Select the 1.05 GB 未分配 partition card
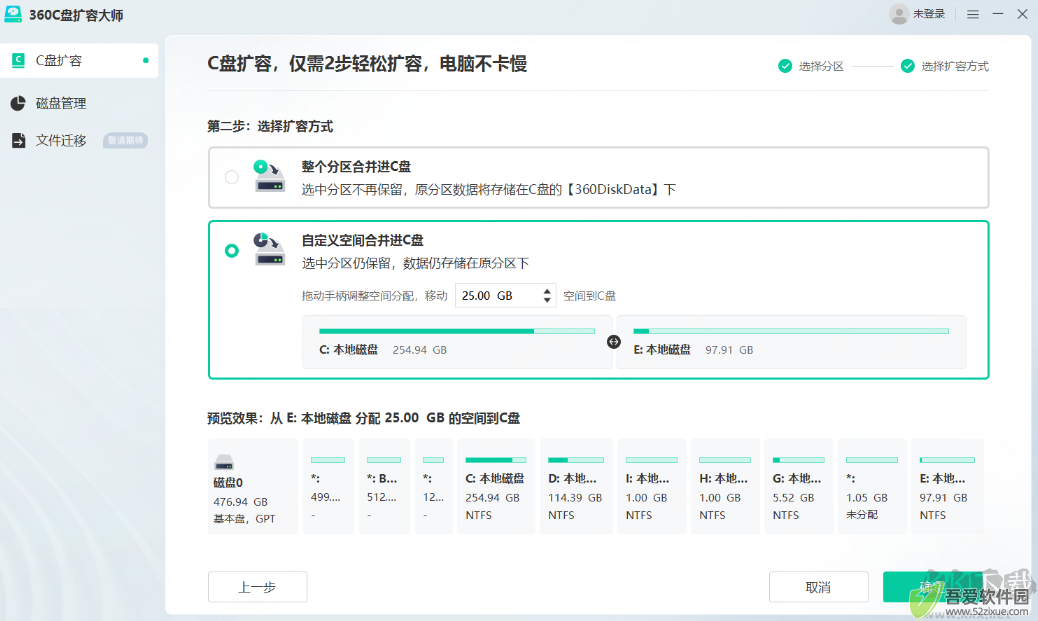The height and width of the screenshot is (621, 1038). pyautogui.click(x=872, y=486)
